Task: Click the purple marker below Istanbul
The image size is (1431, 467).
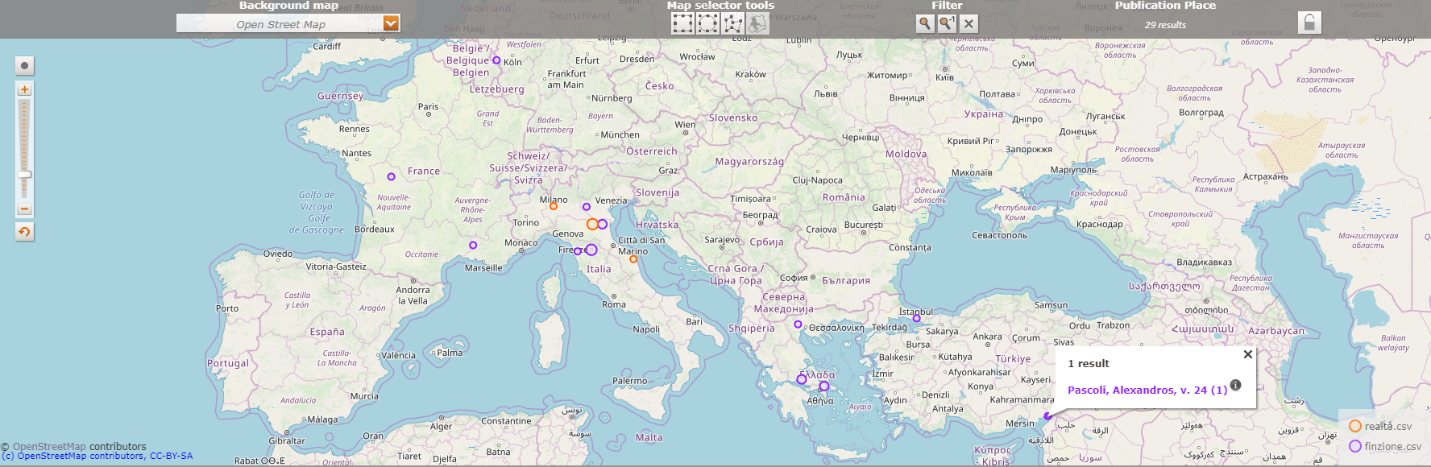Action: [x=916, y=319]
